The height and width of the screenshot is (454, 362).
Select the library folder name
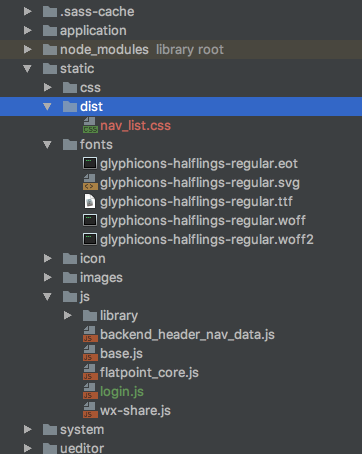pos(119,316)
